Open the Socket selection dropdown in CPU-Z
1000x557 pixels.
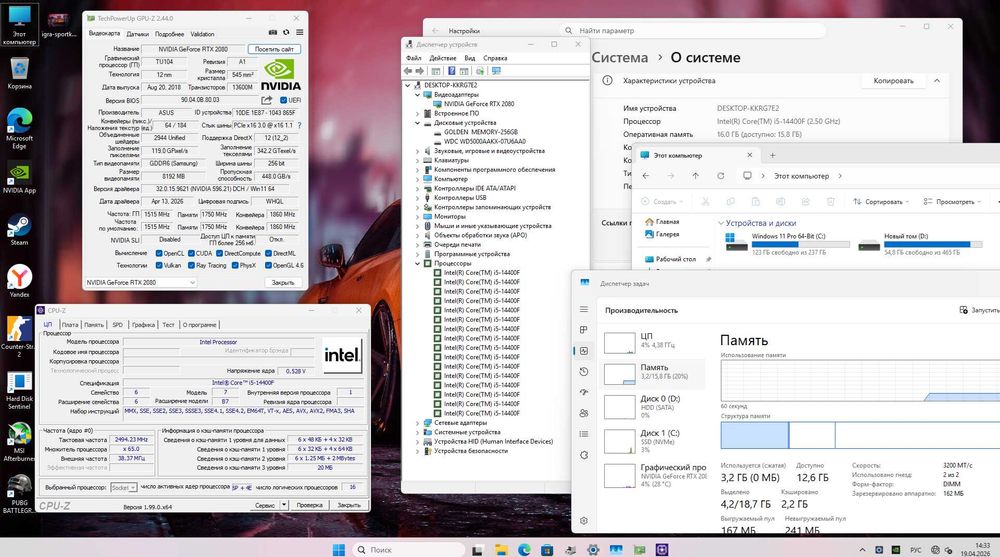(x=124, y=487)
